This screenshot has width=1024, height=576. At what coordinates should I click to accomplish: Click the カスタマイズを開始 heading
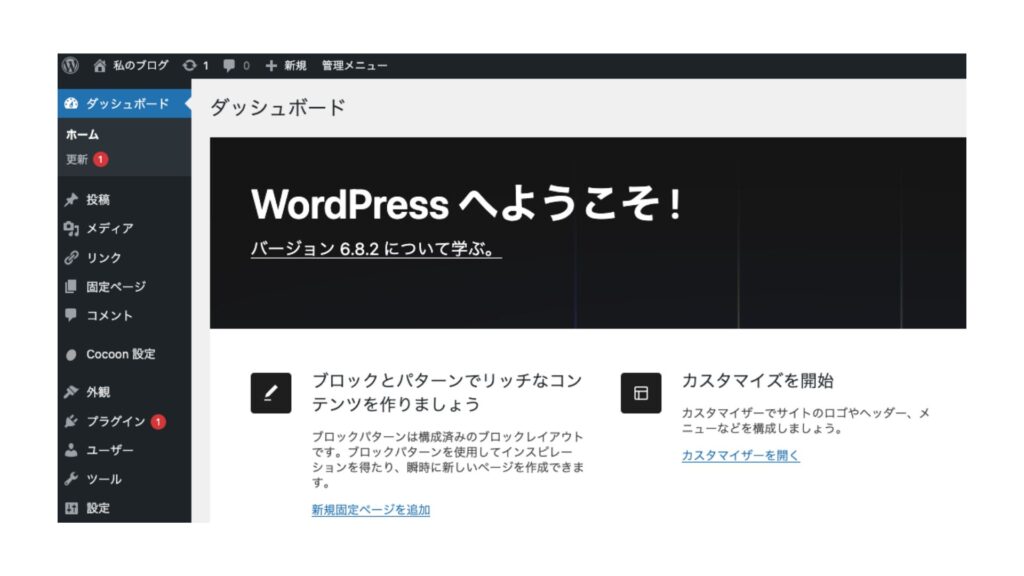click(x=758, y=381)
